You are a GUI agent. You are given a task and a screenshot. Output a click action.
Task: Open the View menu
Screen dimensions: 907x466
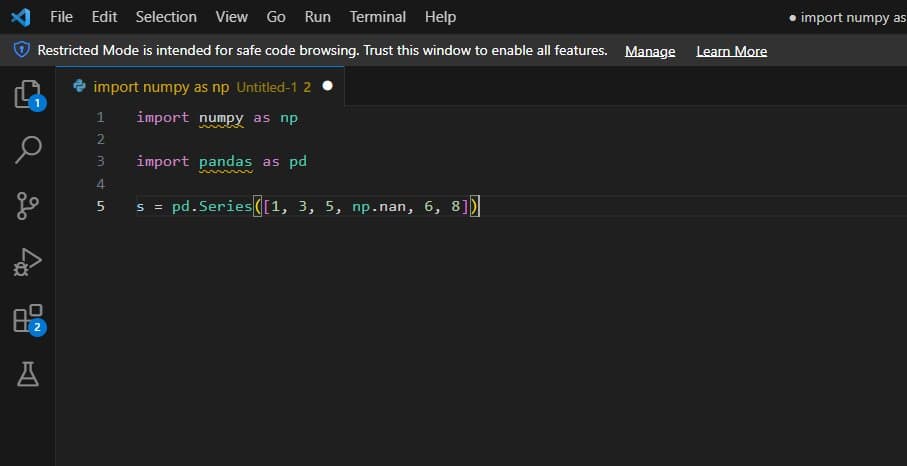tap(231, 17)
